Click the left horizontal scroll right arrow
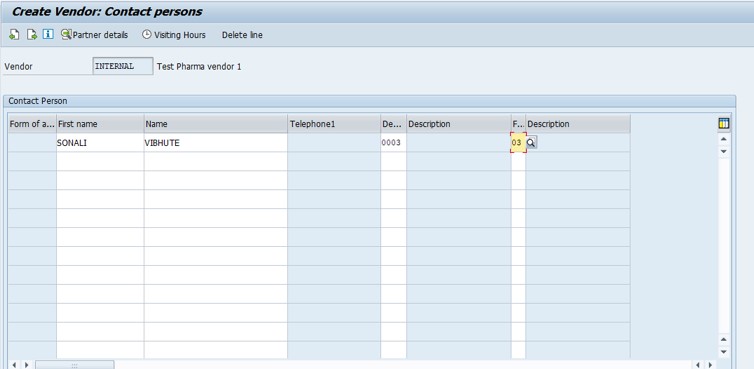754x369 pixels. click(x=26, y=365)
